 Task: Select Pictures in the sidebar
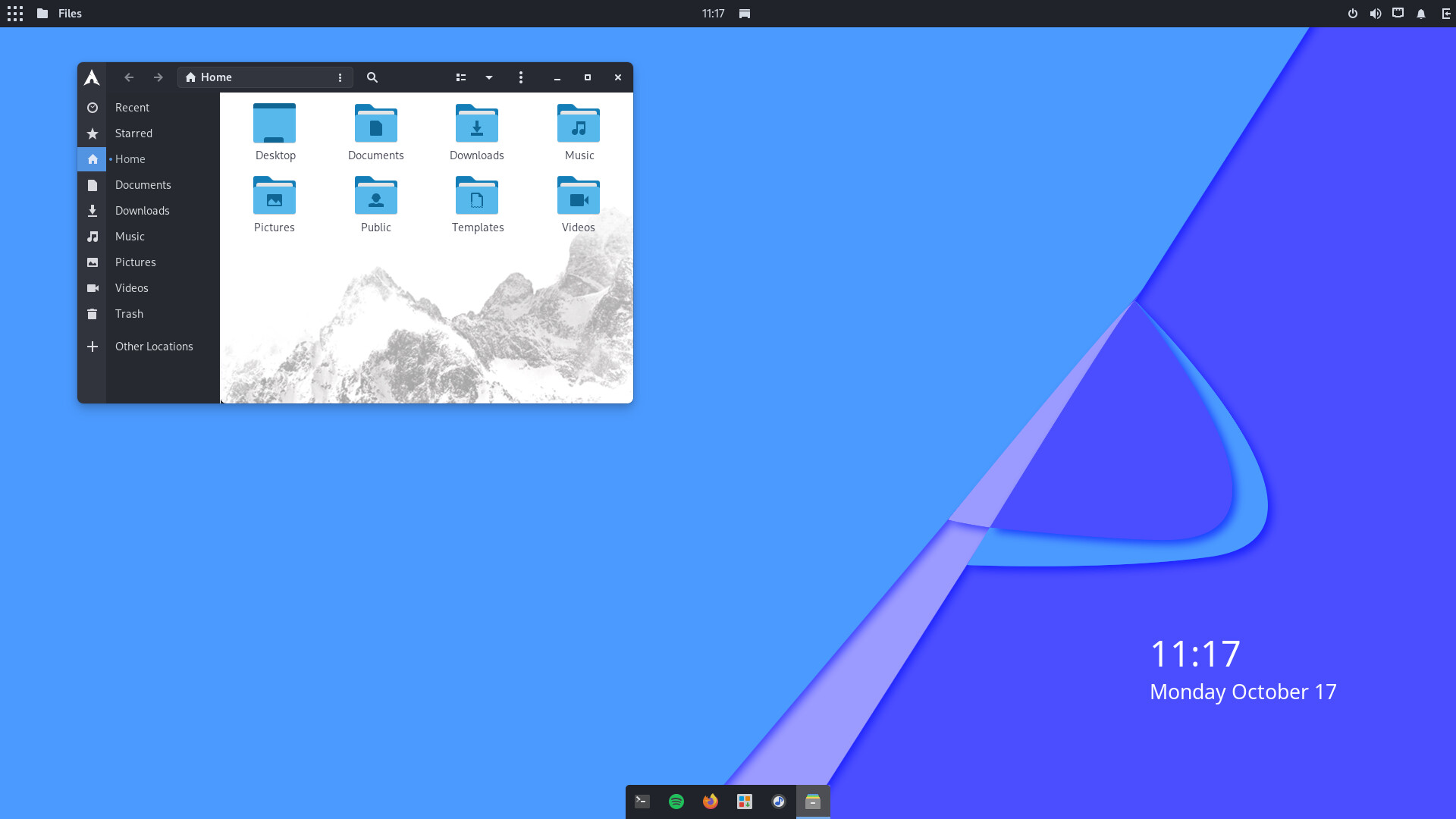click(149, 262)
